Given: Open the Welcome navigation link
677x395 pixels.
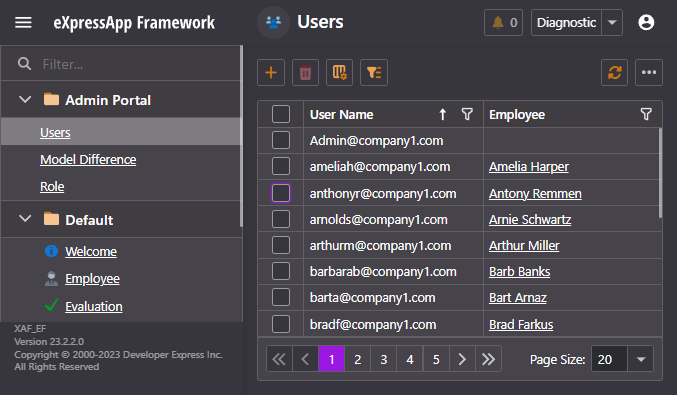Looking at the screenshot, I should [x=91, y=252].
